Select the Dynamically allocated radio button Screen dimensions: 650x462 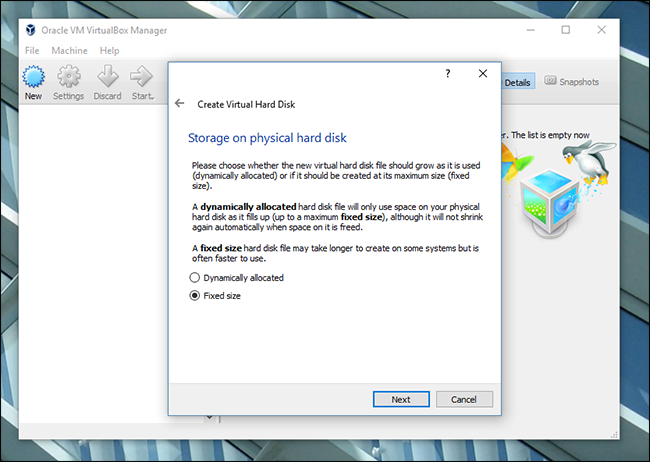coord(194,277)
